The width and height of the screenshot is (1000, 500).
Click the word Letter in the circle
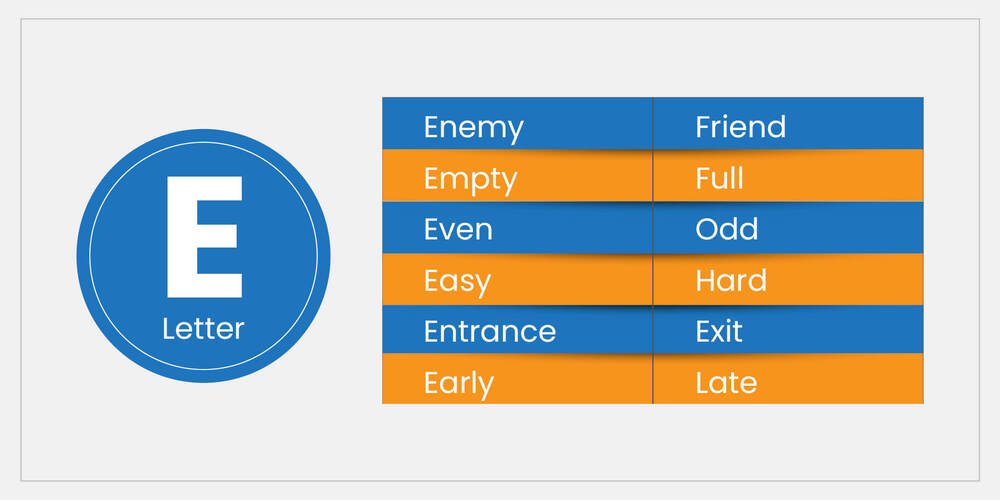tap(203, 328)
